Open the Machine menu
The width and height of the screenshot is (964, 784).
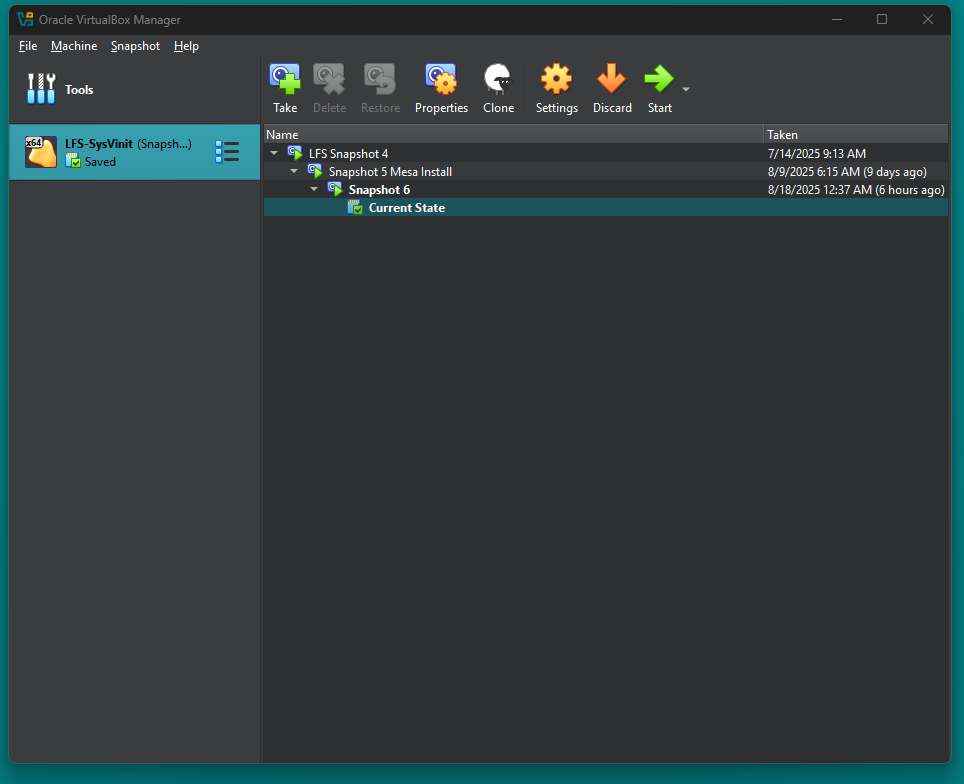pyautogui.click(x=74, y=46)
